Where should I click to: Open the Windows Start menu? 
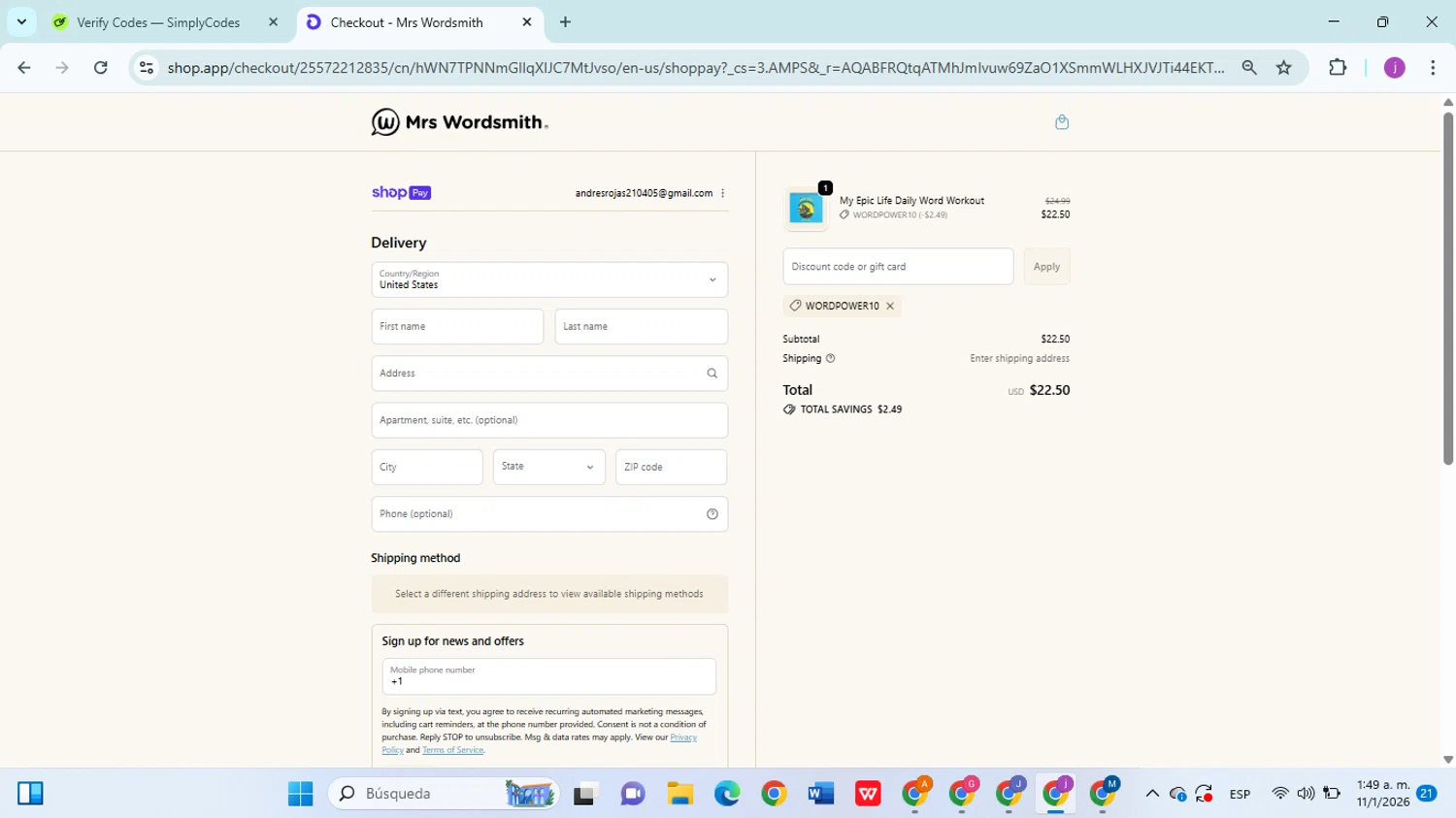300,794
